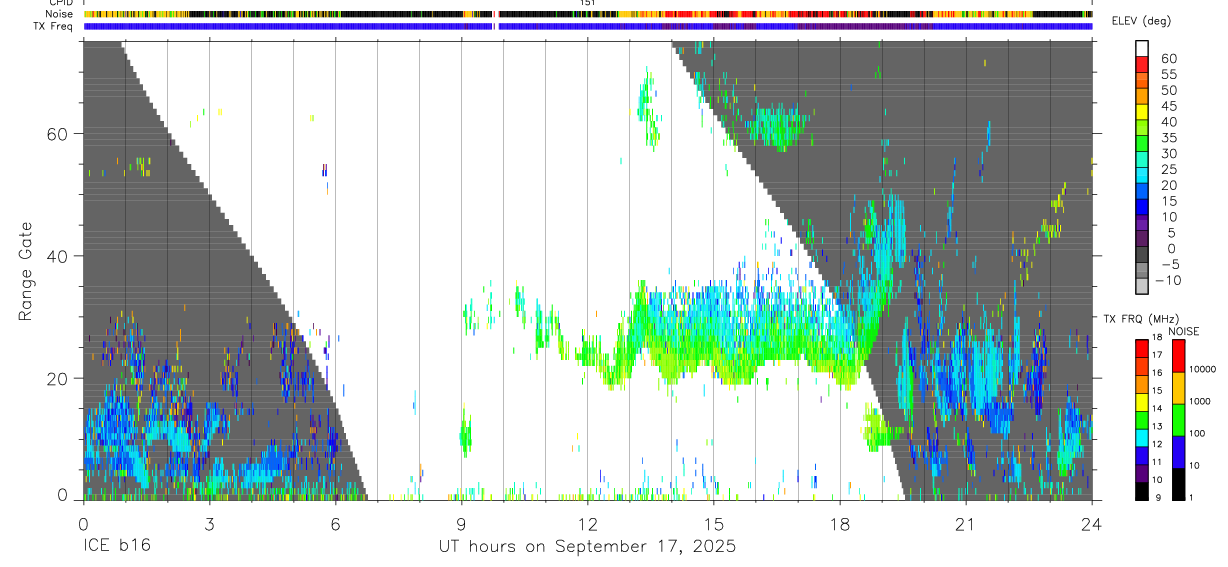Click the x-axis tick label '21'

tap(965, 523)
